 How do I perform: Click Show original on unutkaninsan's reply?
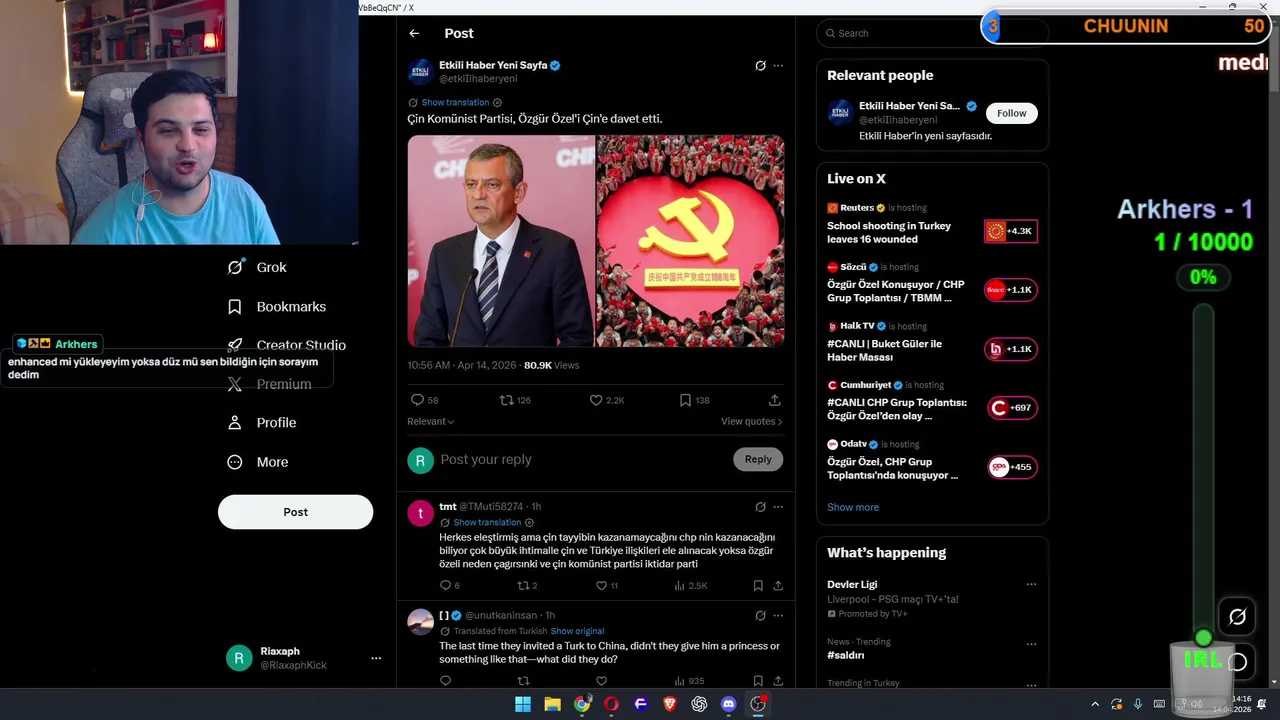pos(577,631)
